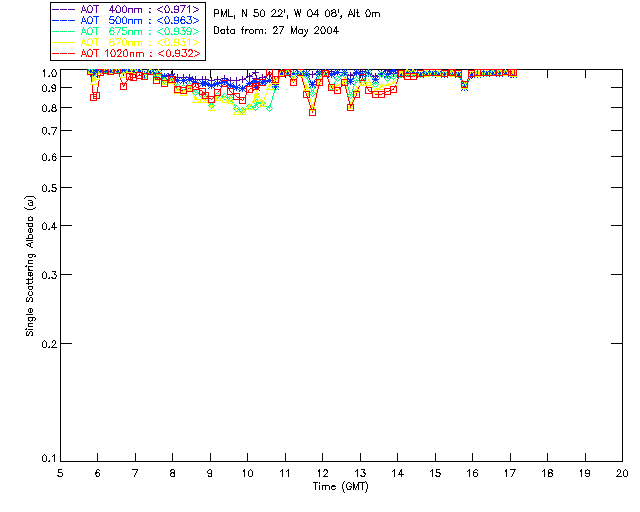Click y-axis label 0.8

(x=49, y=108)
